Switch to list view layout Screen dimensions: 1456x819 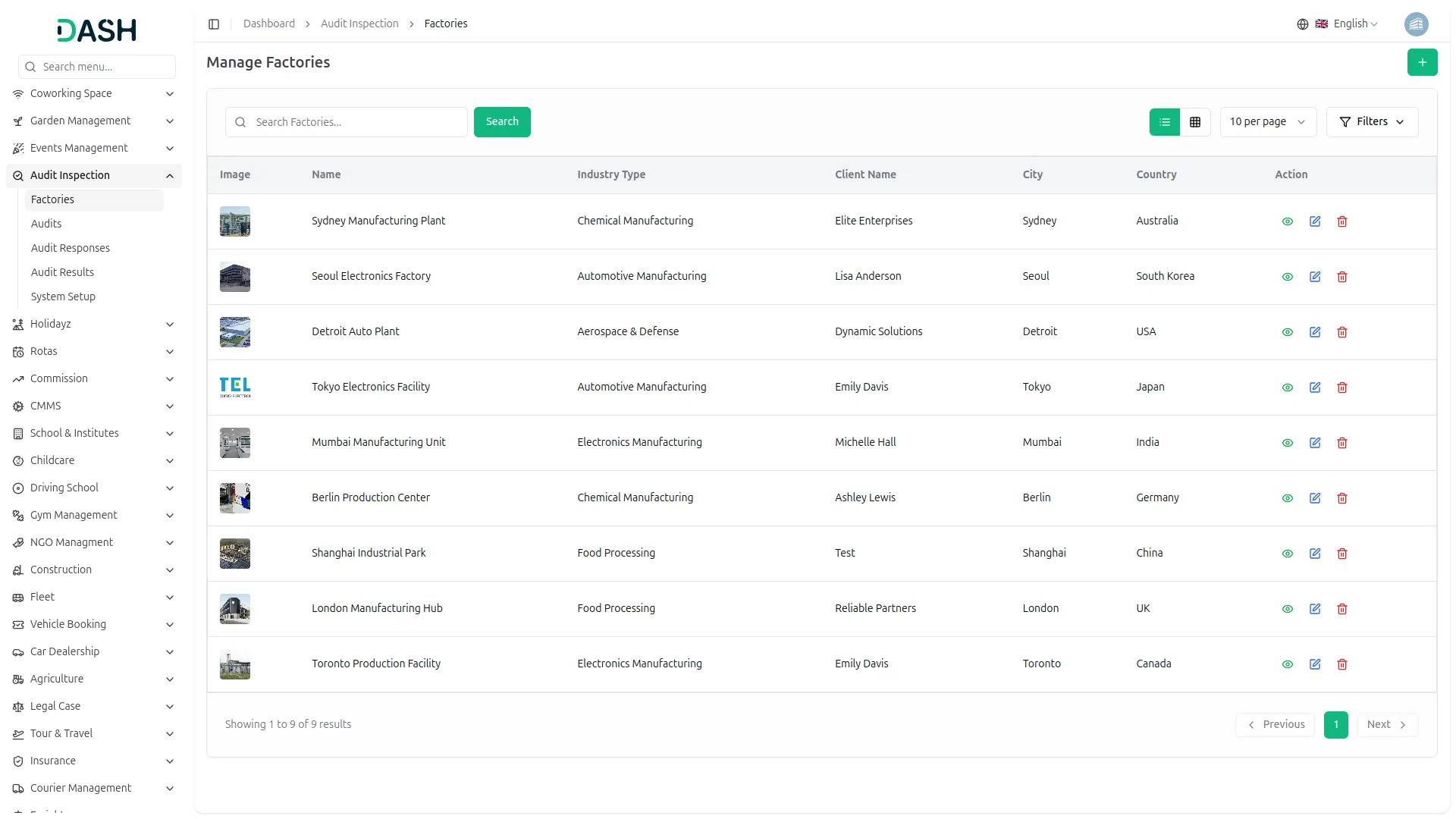tap(1164, 122)
